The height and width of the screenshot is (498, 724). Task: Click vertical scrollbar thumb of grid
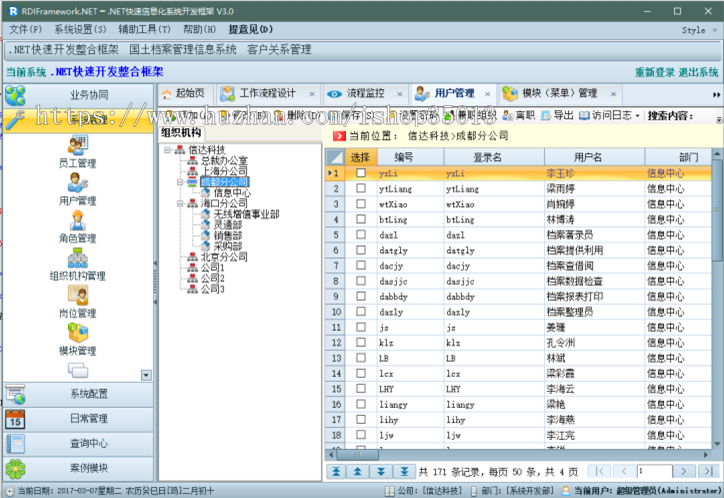click(x=717, y=210)
